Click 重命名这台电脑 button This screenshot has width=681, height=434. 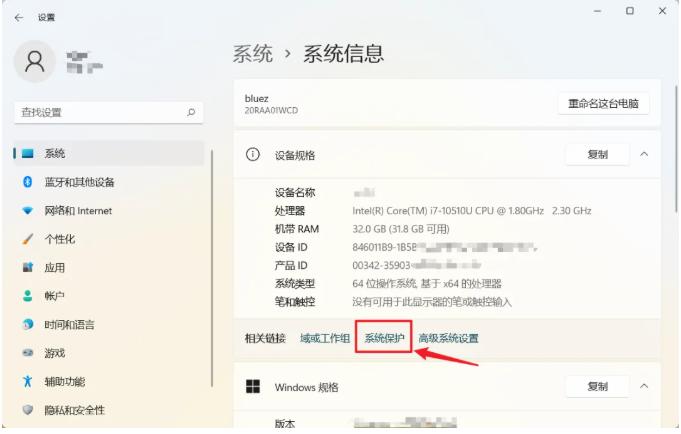tap(603, 104)
